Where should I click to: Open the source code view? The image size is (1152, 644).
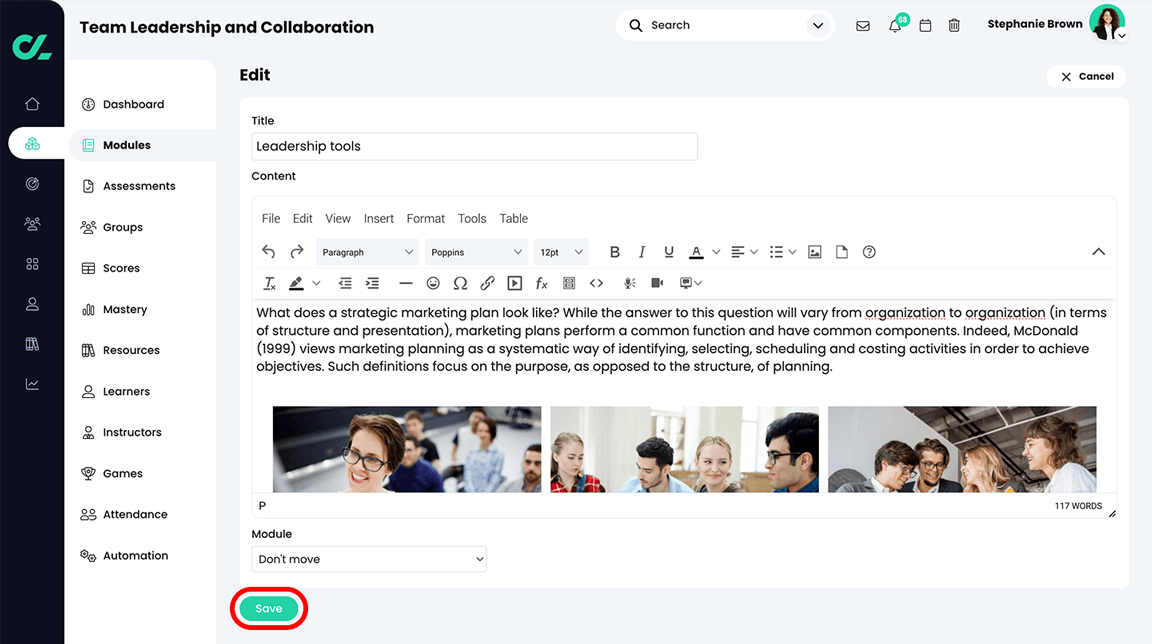[x=597, y=283]
